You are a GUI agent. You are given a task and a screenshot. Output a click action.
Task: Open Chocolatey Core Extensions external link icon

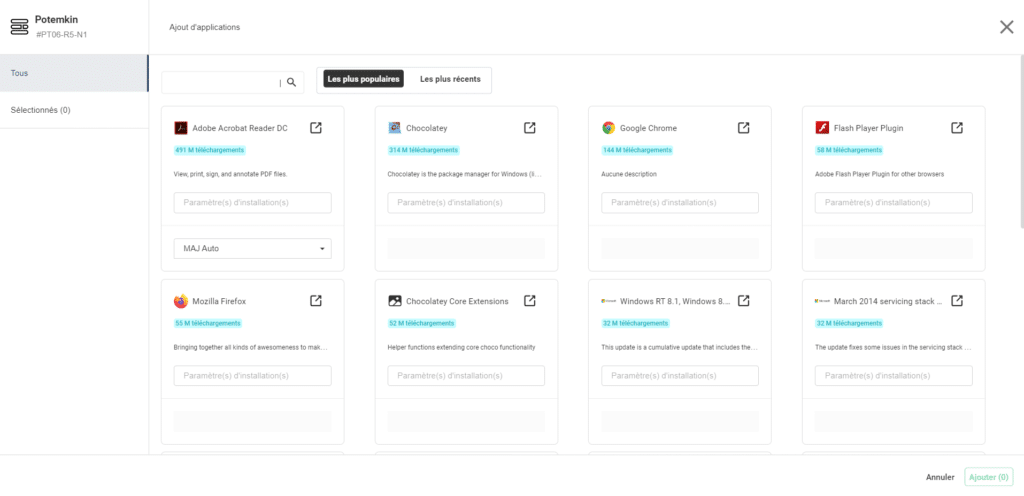(530, 301)
